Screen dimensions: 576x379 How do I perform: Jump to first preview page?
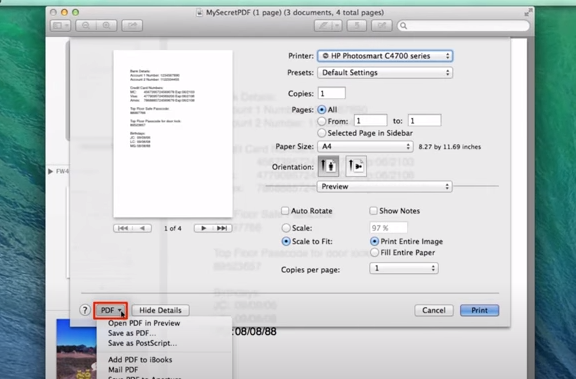[x=123, y=228]
